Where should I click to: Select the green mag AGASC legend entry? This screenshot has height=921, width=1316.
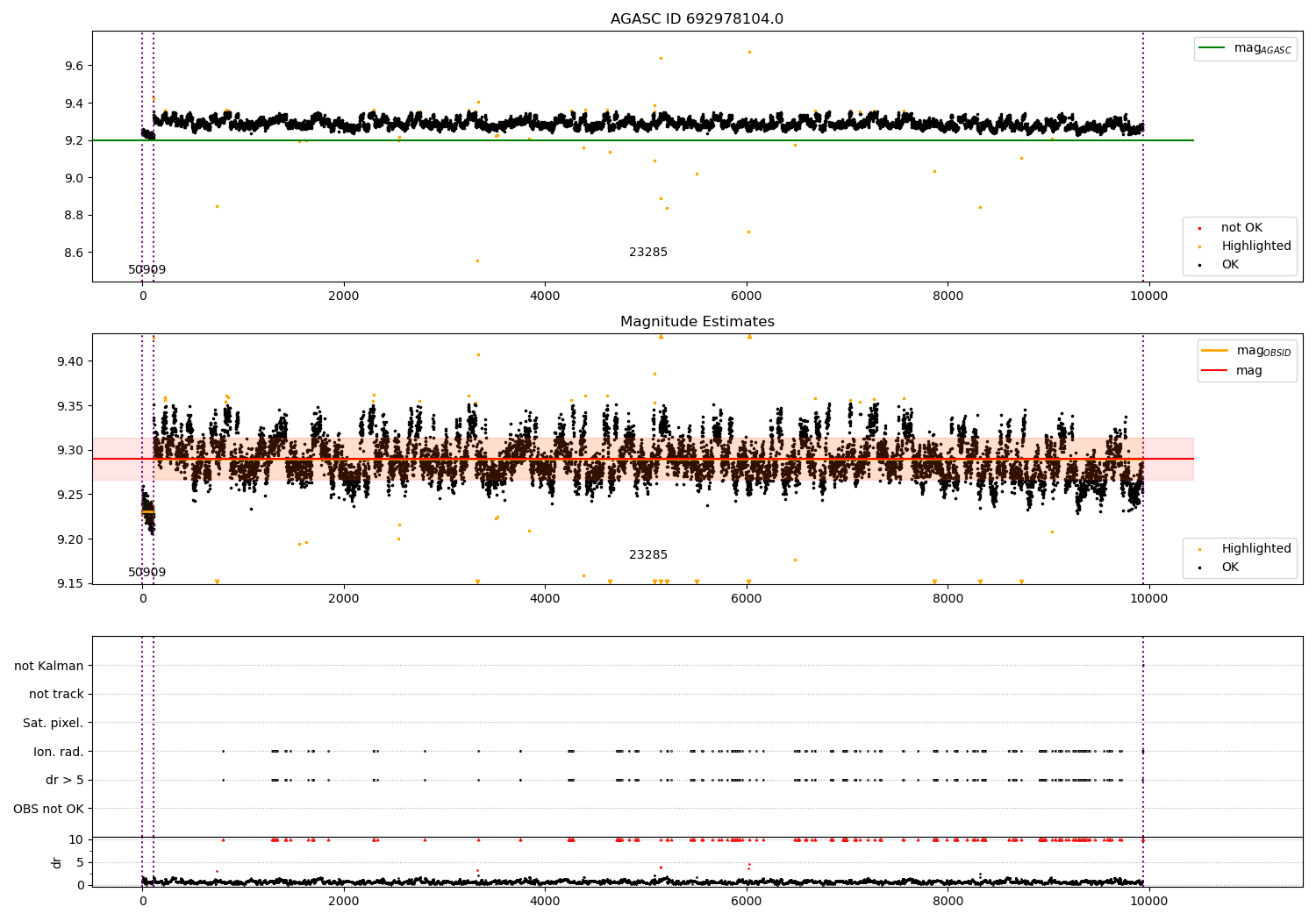pyautogui.click(x=1246, y=48)
